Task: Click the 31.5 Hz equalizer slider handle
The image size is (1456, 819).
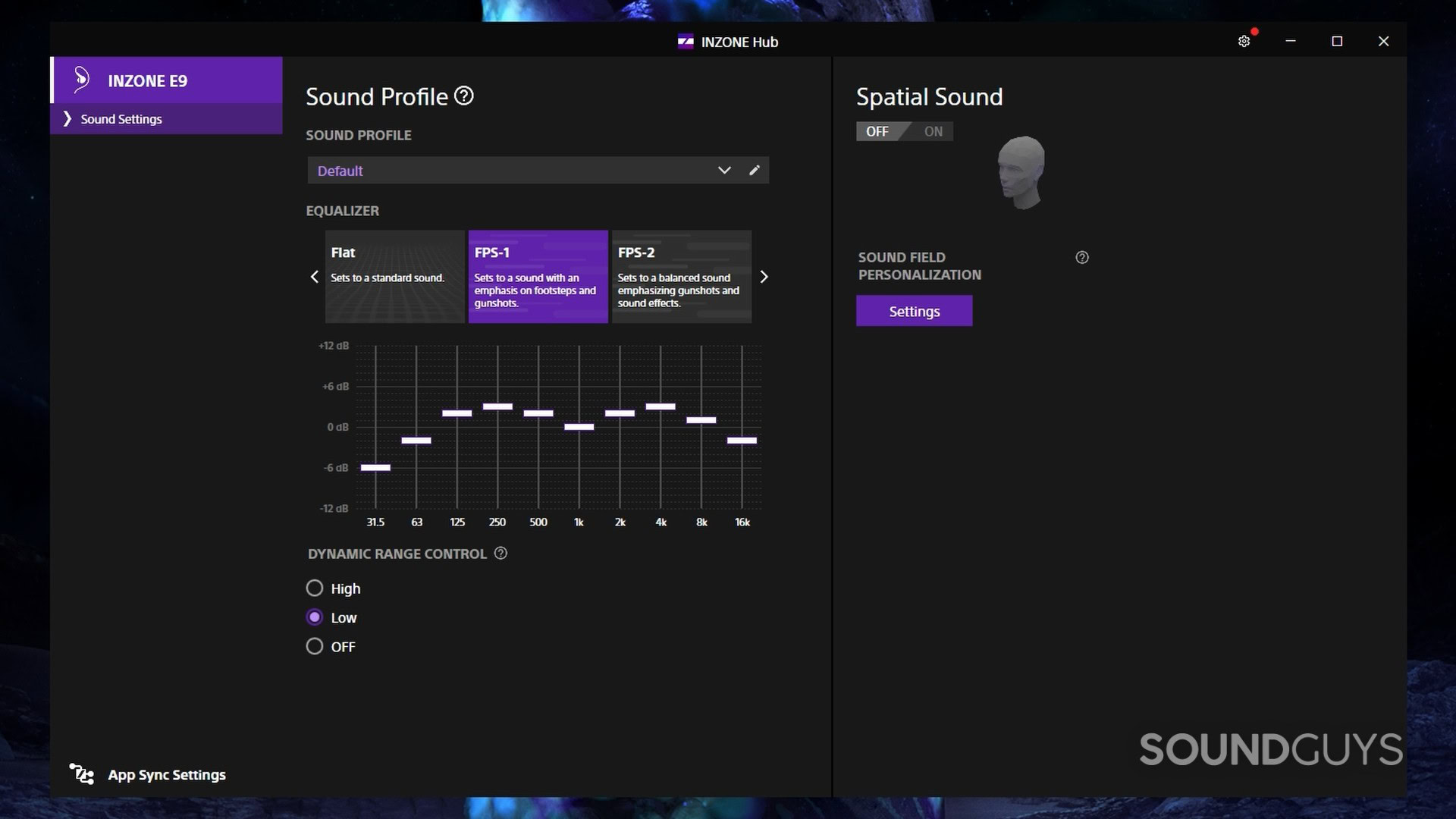Action: pyautogui.click(x=375, y=468)
